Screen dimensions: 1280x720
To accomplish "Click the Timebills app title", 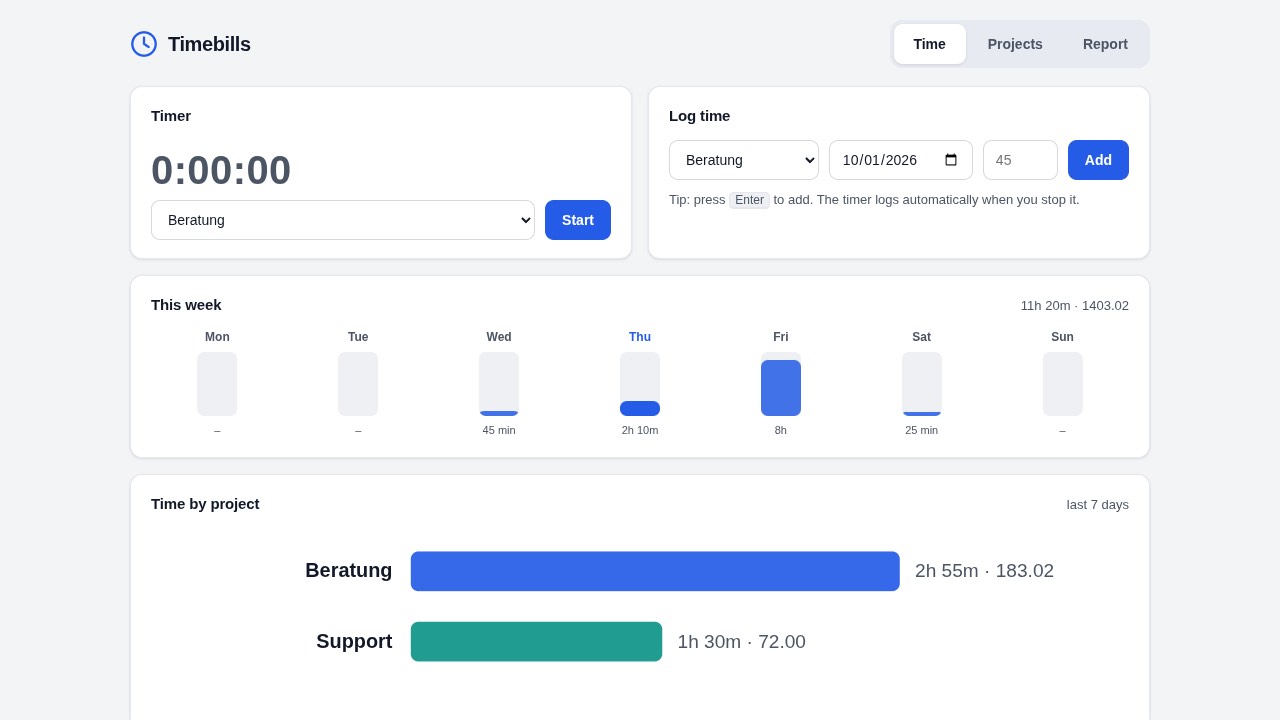I will pos(209,44).
